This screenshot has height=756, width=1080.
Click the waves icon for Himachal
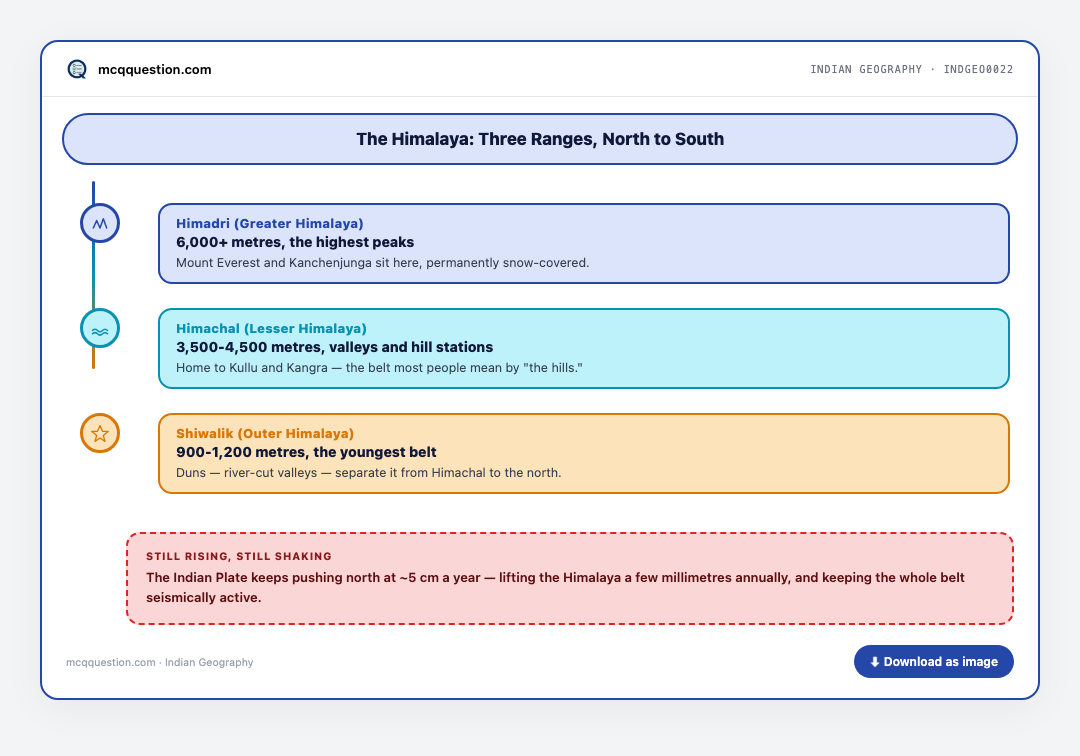pyautogui.click(x=100, y=328)
